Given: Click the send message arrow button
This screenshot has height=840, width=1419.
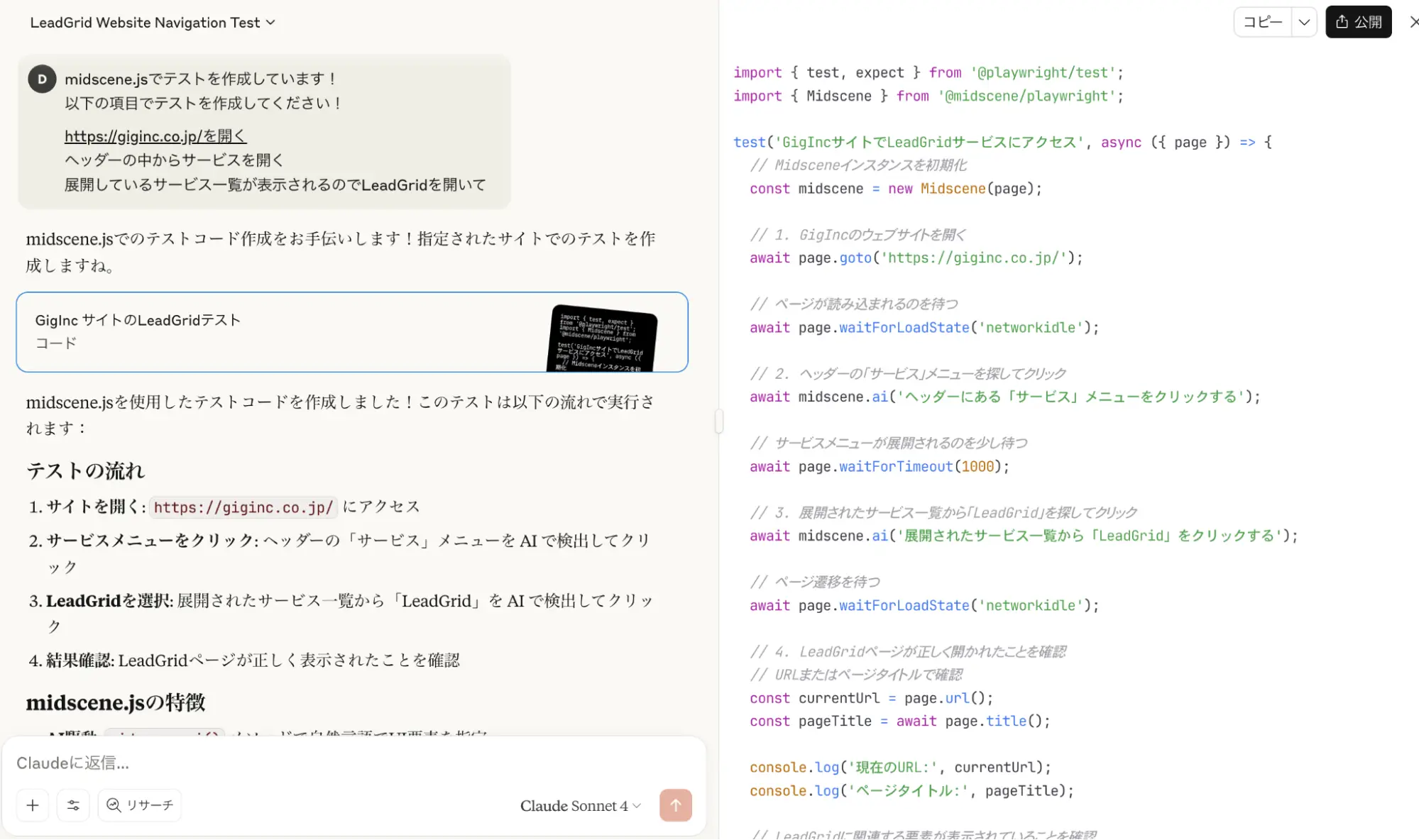Looking at the screenshot, I should [x=676, y=805].
